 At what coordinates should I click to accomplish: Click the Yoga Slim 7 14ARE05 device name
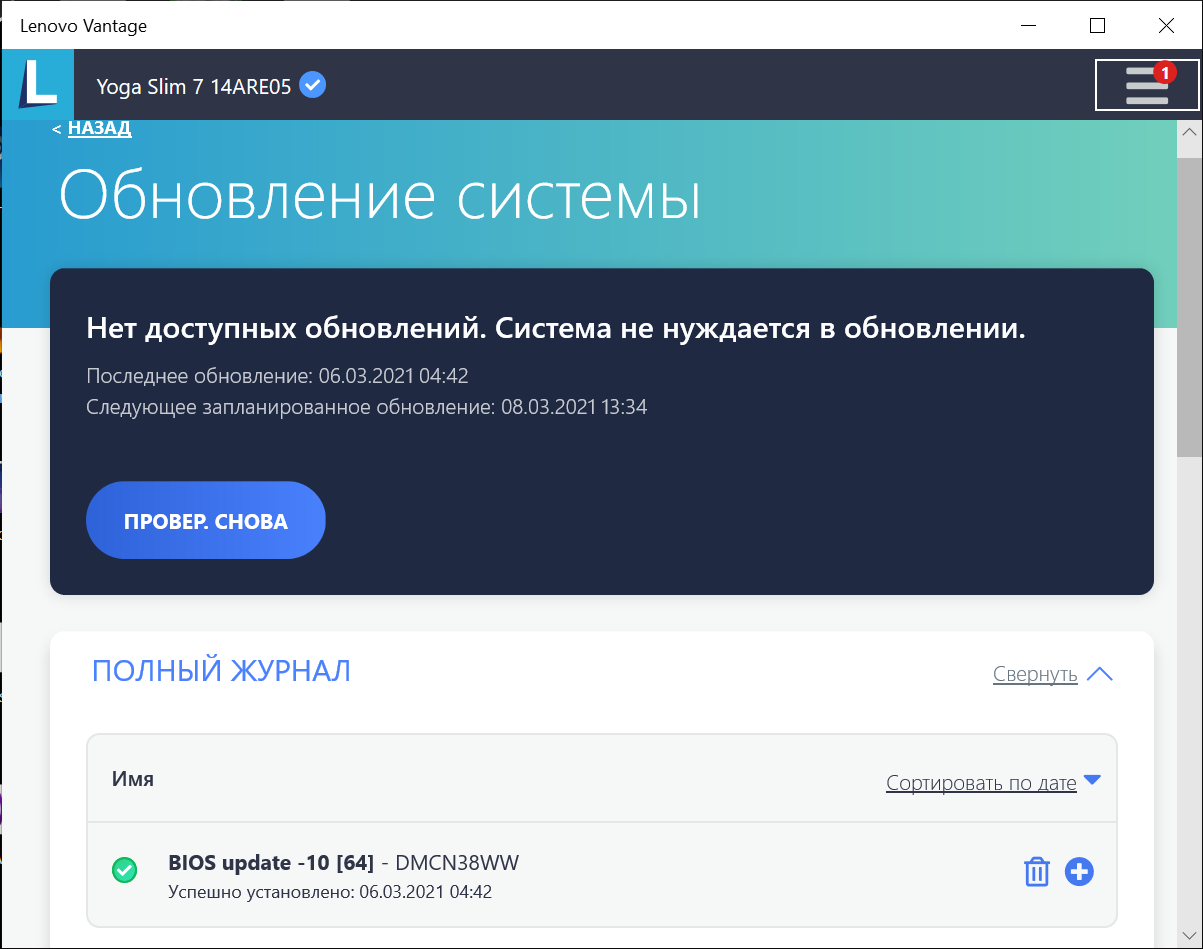(x=194, y=86)
